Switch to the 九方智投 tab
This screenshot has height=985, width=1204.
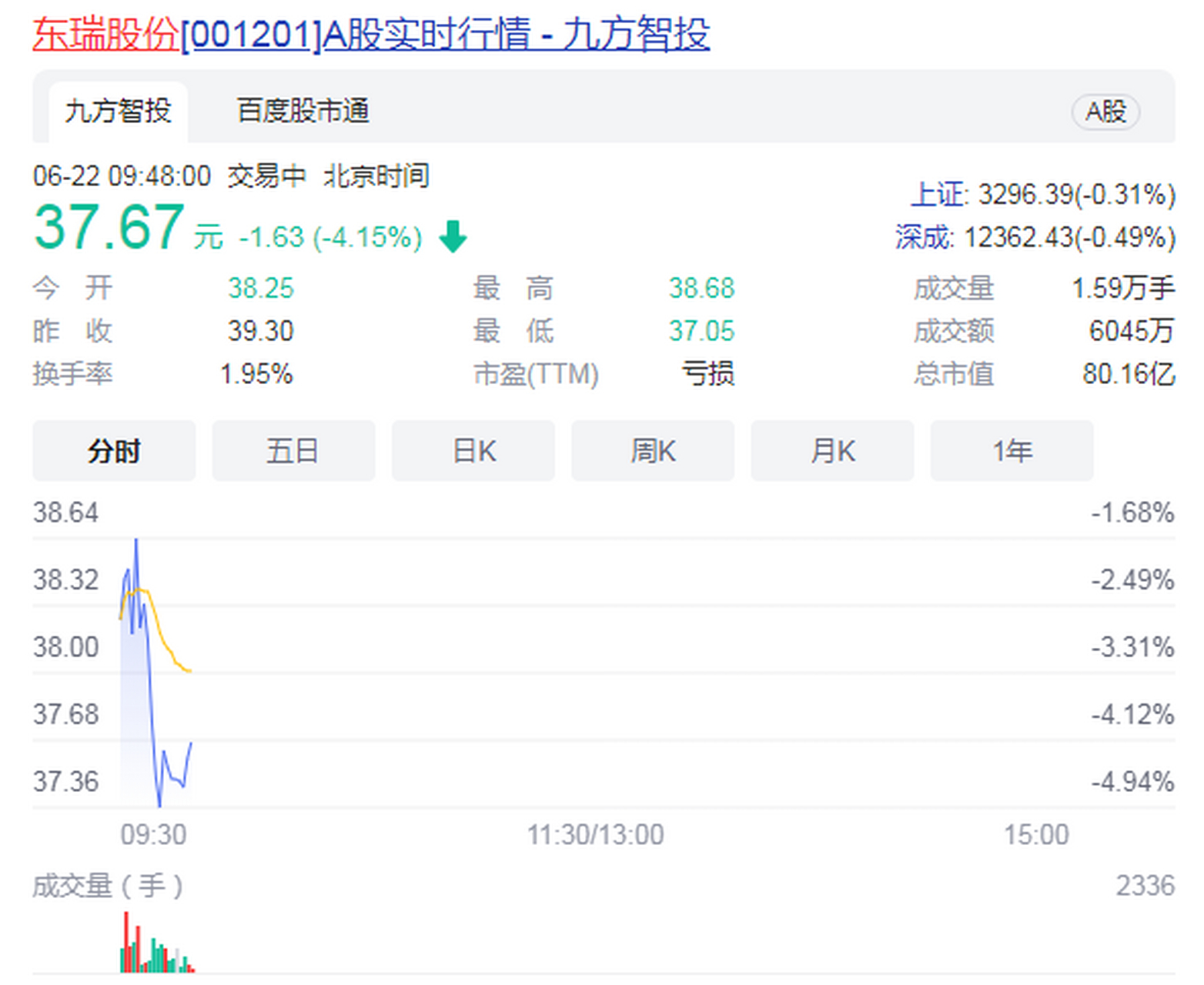tap(115, 112)
